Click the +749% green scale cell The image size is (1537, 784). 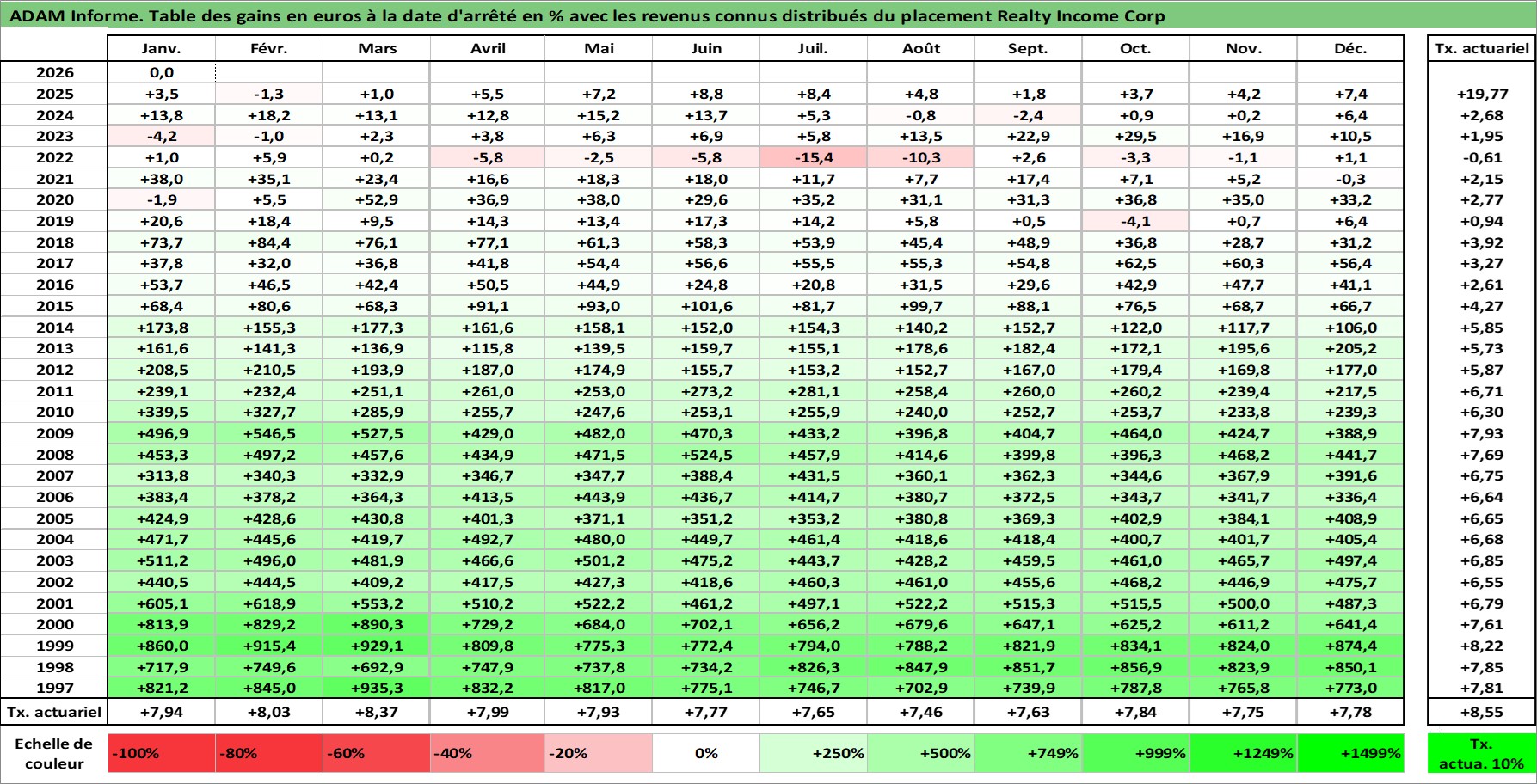[x=1029, y=753]
